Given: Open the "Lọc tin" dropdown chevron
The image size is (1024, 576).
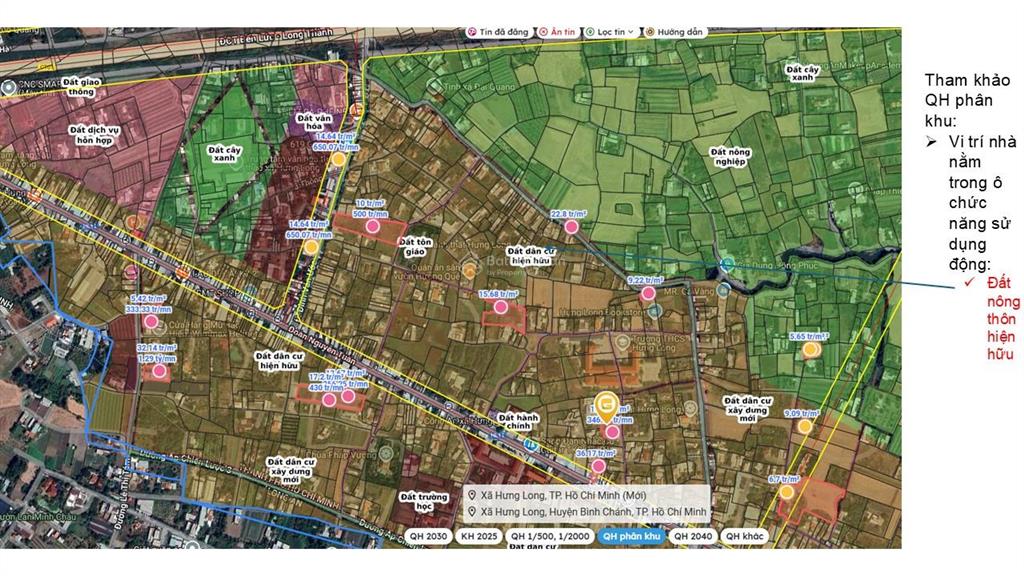Looking at the screenshot, I should [631, 31].
